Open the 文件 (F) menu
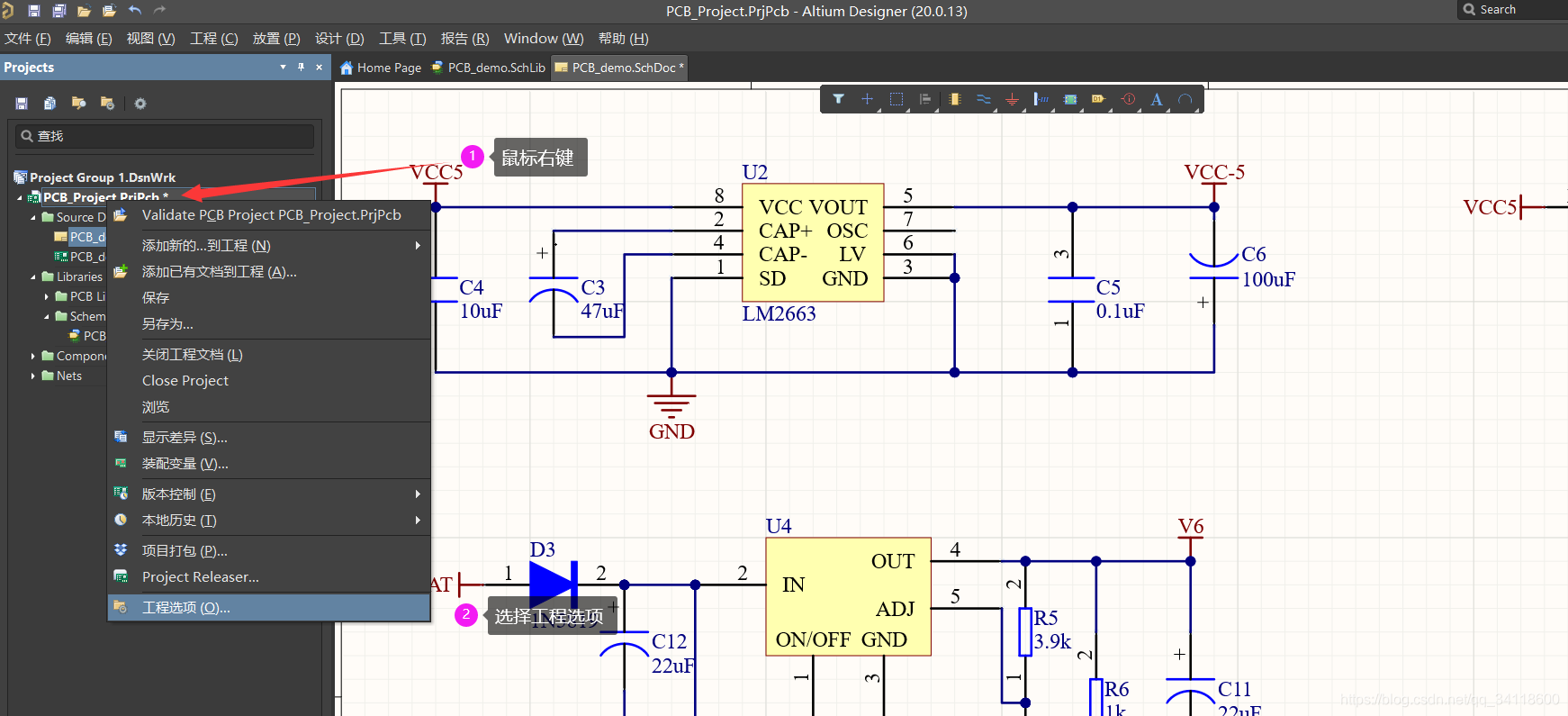Image resolution: width=1568 pixels, height=716 pixels. pyautogui.click(x=28, y=39)
